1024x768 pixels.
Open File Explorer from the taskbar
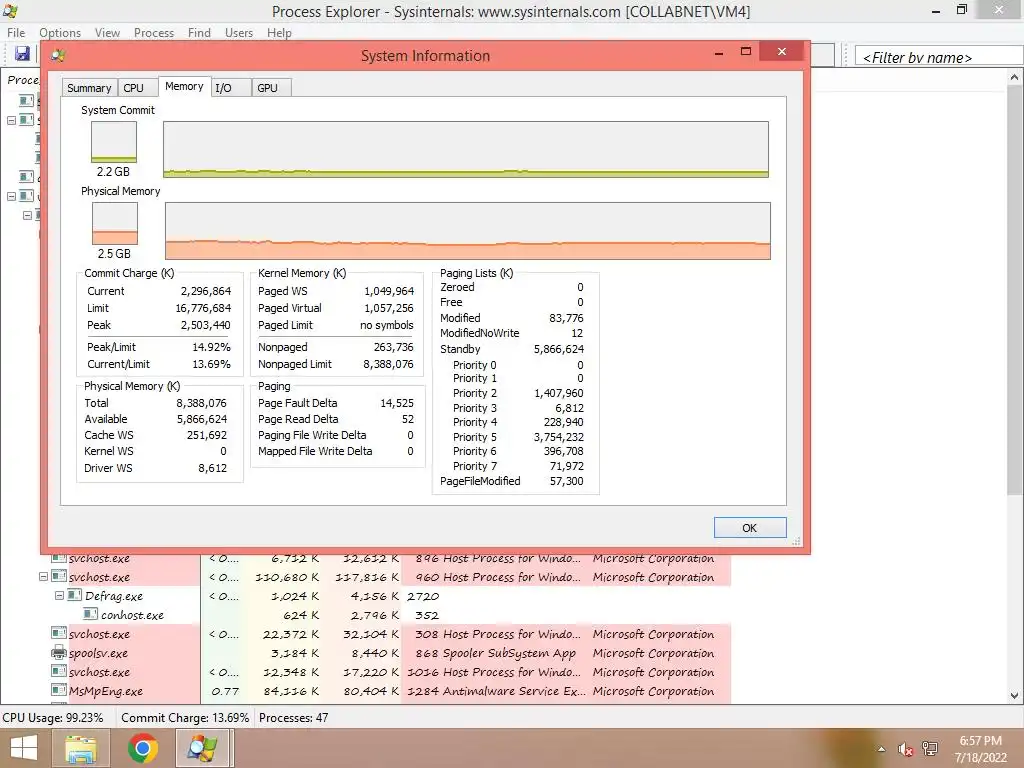click(82, 748)
